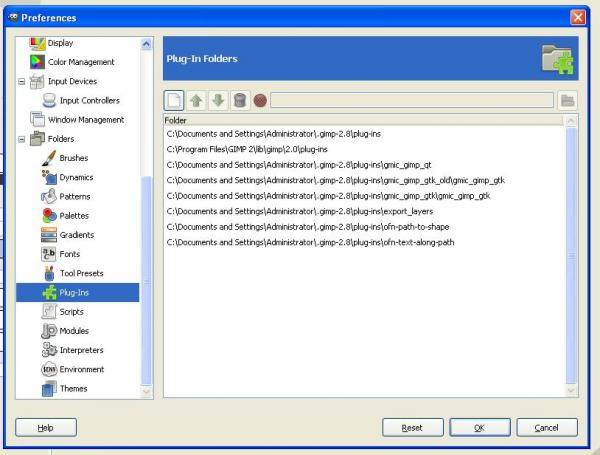Viewport: 600px width, 455px height.
Task: Click the Cancel button
Action: tap(547, 427)
